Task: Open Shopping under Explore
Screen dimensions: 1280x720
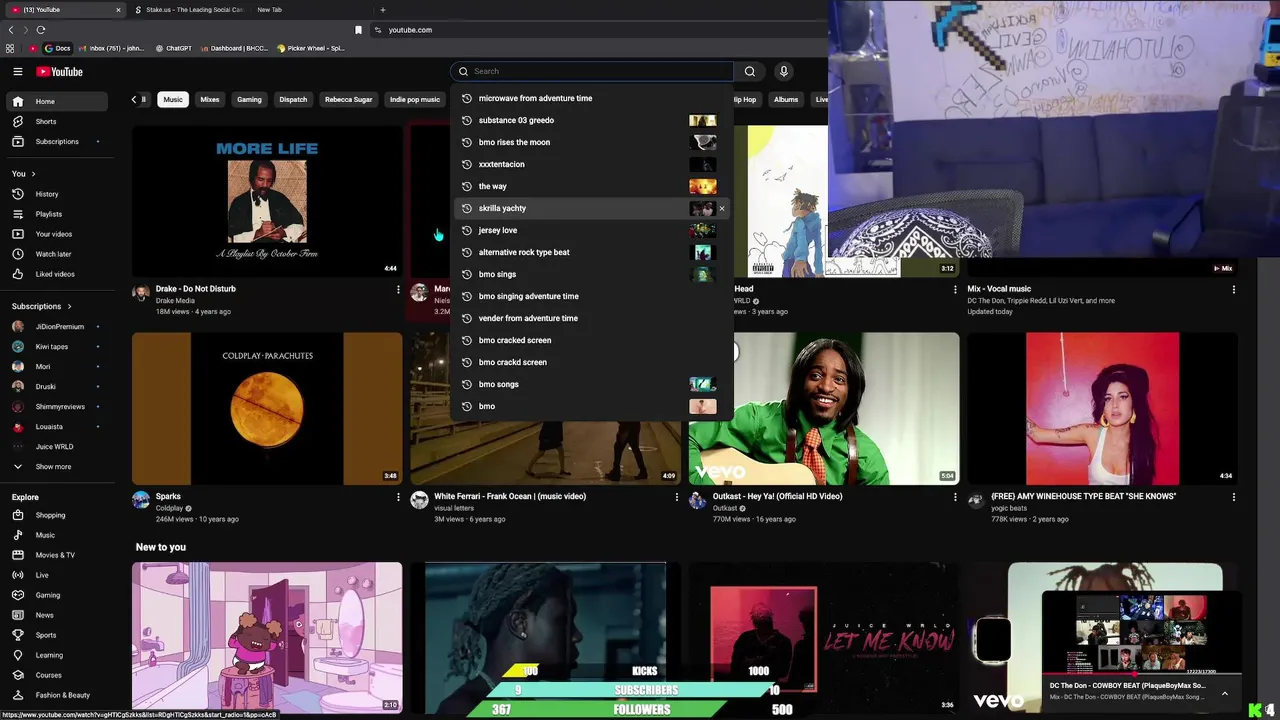Action: coord(56,515)
